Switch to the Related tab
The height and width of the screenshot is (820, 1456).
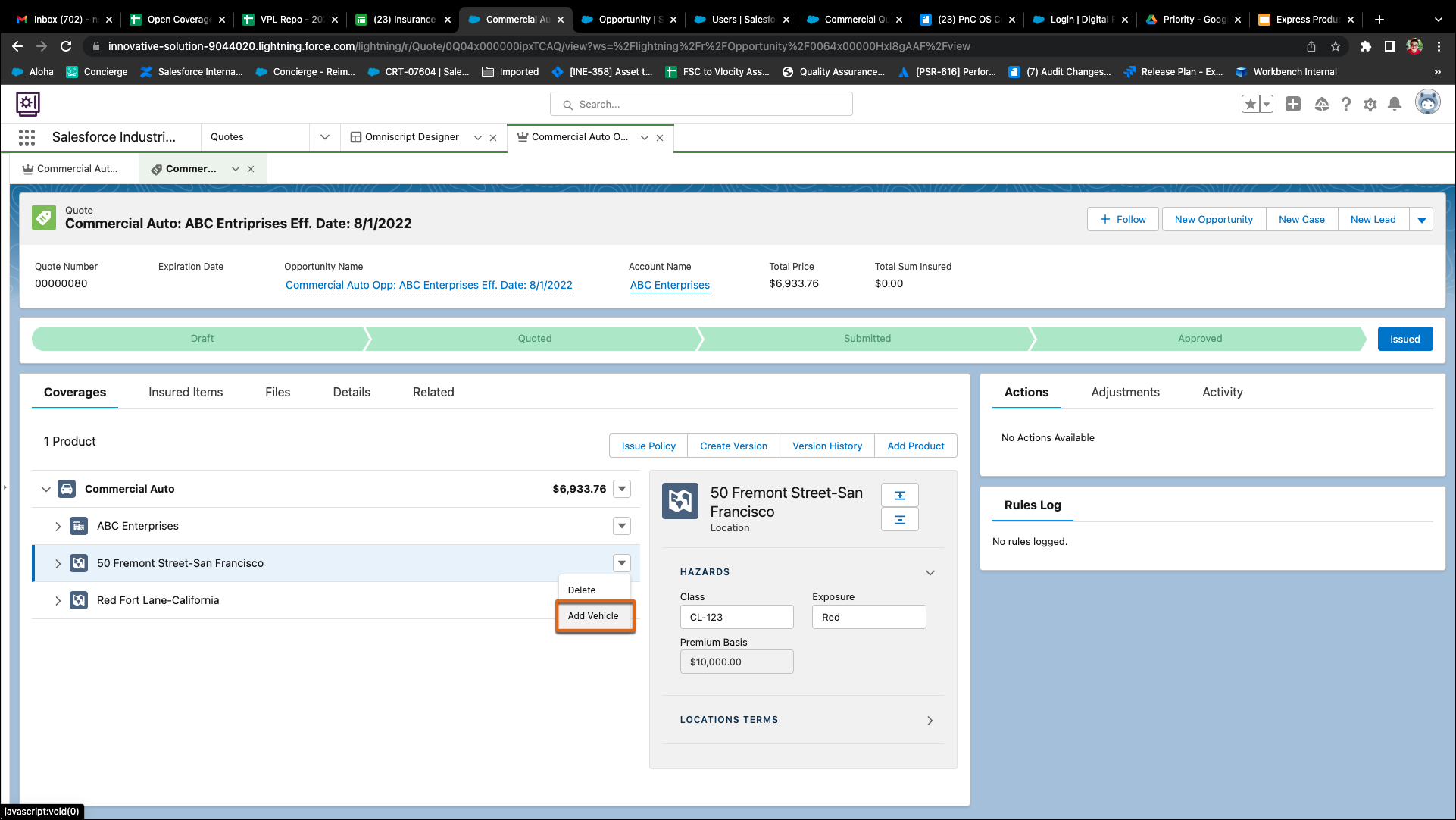(433, 393)
